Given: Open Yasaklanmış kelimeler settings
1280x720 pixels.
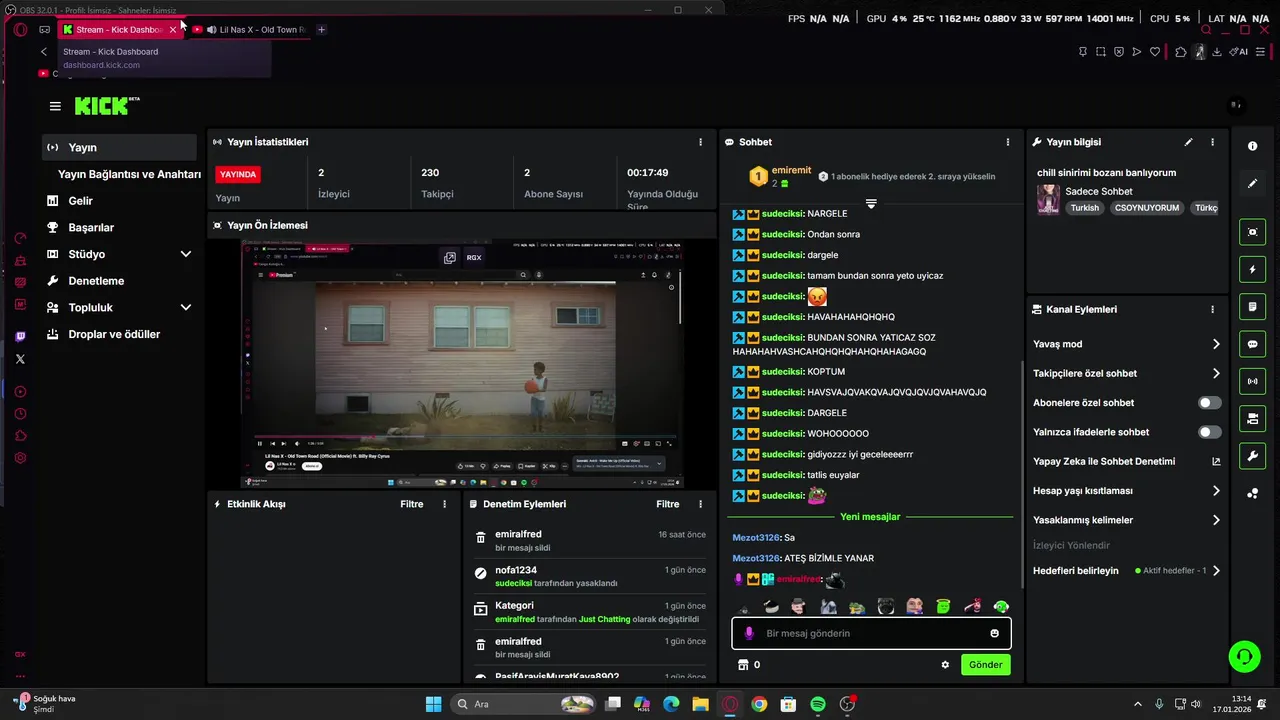Looking at the screenshot, I should (1127, 520).
